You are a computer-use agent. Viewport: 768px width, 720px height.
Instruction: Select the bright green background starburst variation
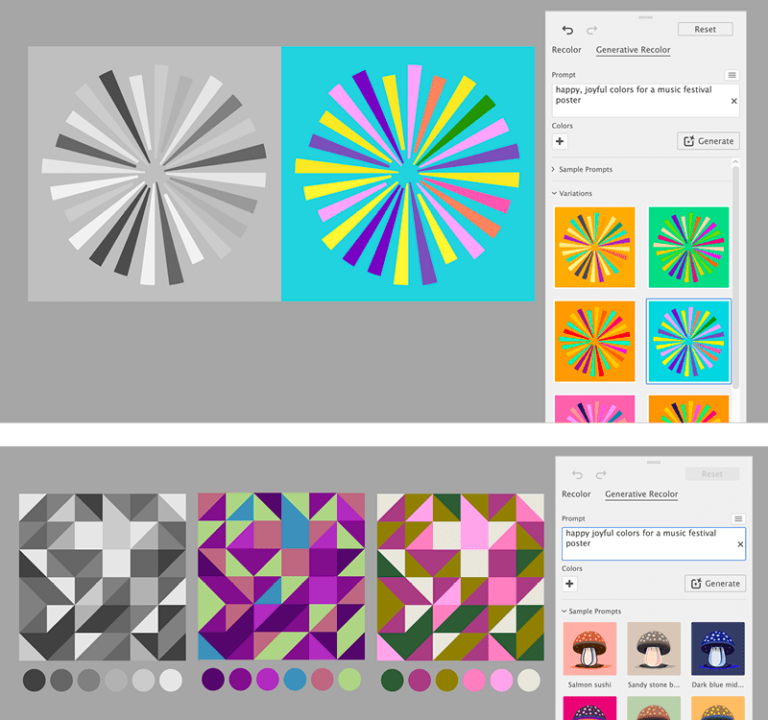click(x=688, y=246)
